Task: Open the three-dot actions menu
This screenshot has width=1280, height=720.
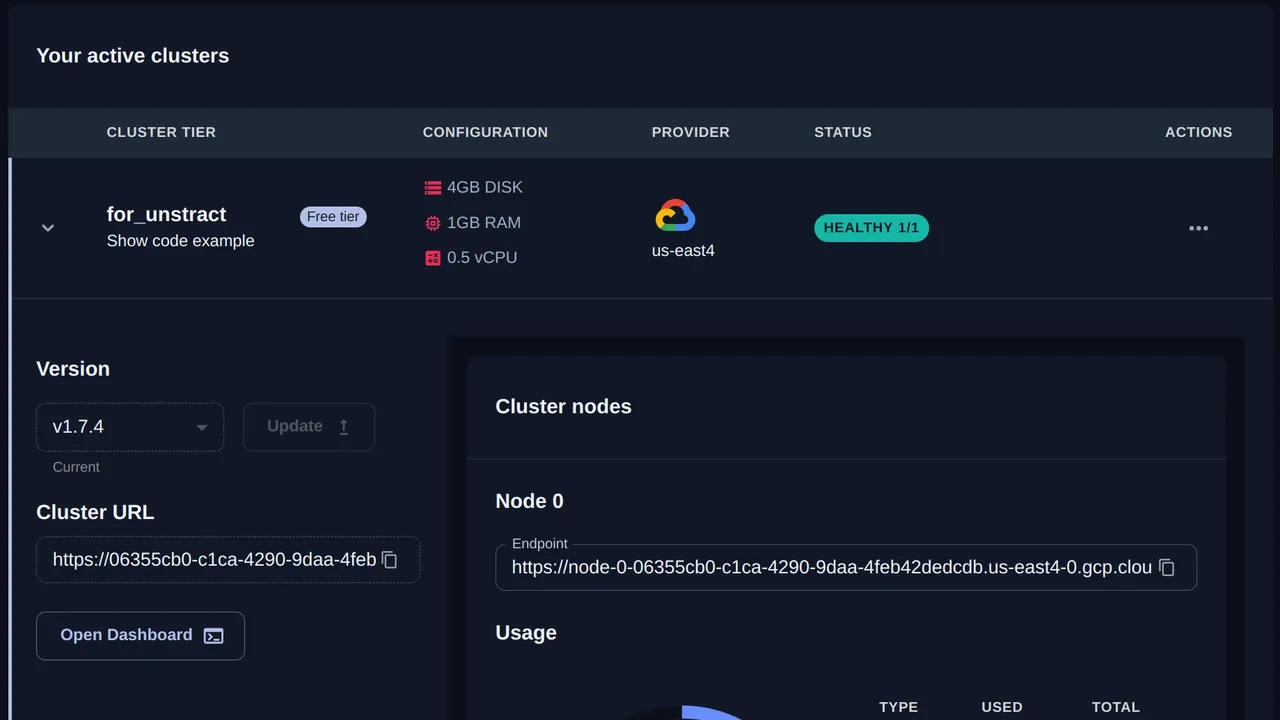Action: 1198,228
